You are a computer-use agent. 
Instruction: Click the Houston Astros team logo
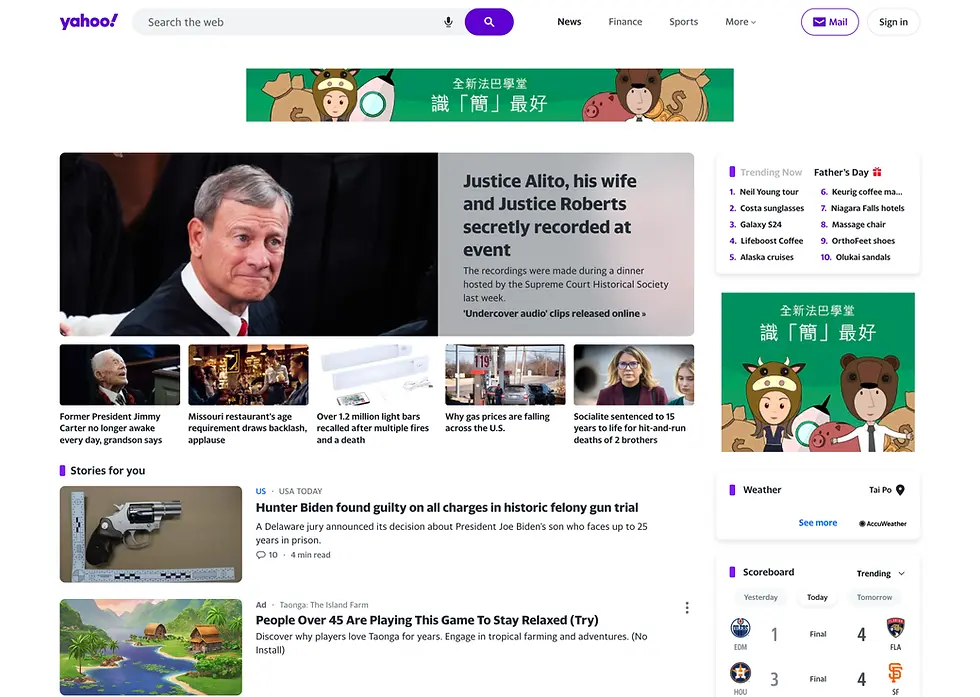740,673
